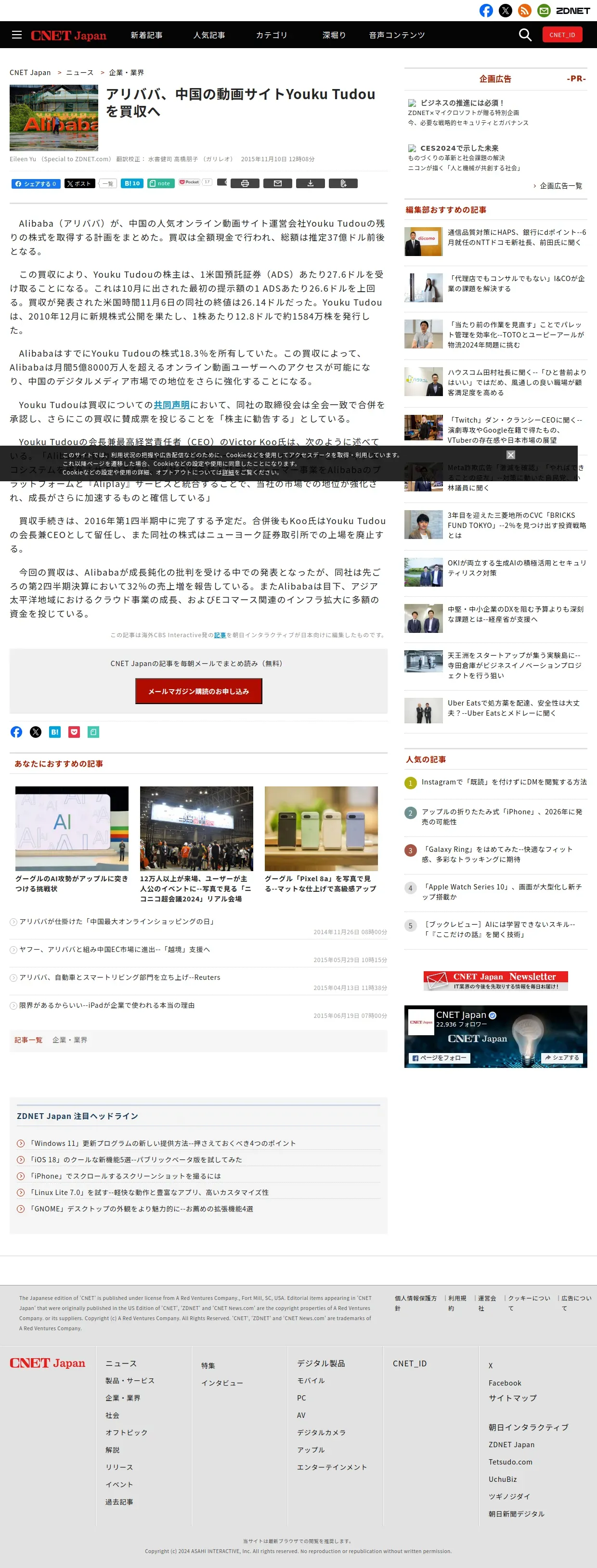Open the Google AI recommended article thumbnail
The height and width of the screenshot is (1568, 597).
point(72,828)
